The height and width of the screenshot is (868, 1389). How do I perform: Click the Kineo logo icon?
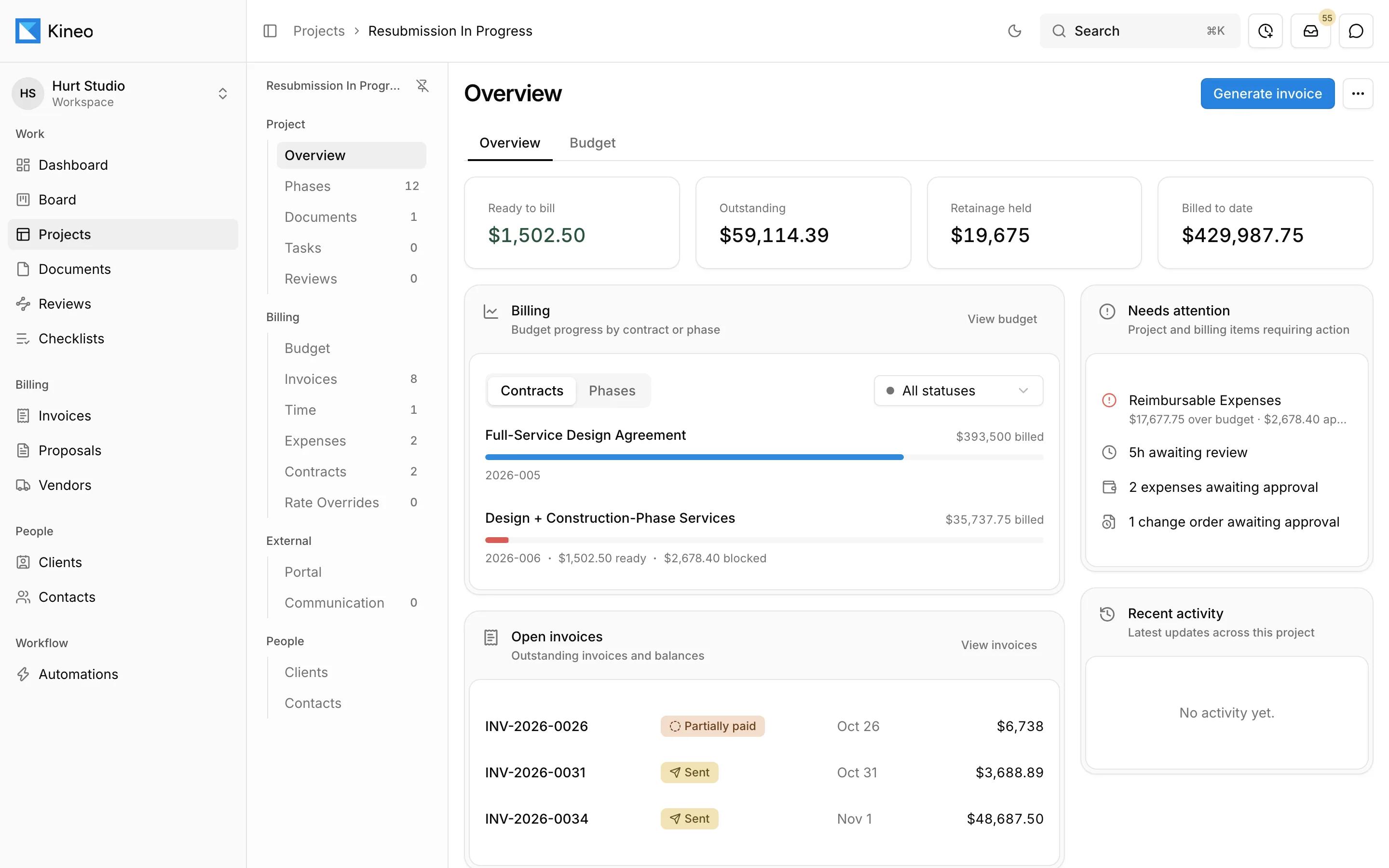tap(27, 31)
